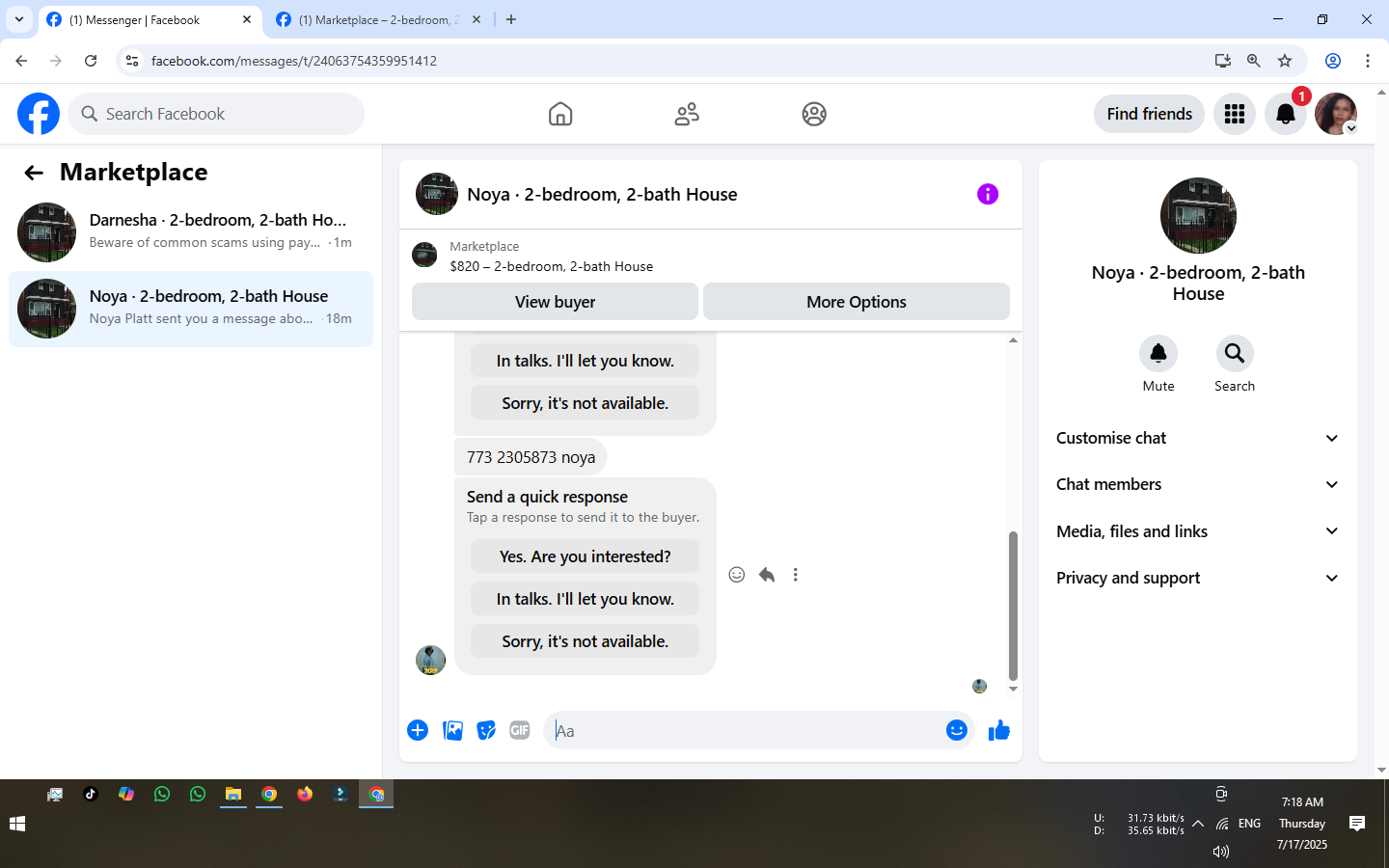The width and height of the screenshot is (1389, 868).
Task: Open more options for the message
Action: [796, 575]
